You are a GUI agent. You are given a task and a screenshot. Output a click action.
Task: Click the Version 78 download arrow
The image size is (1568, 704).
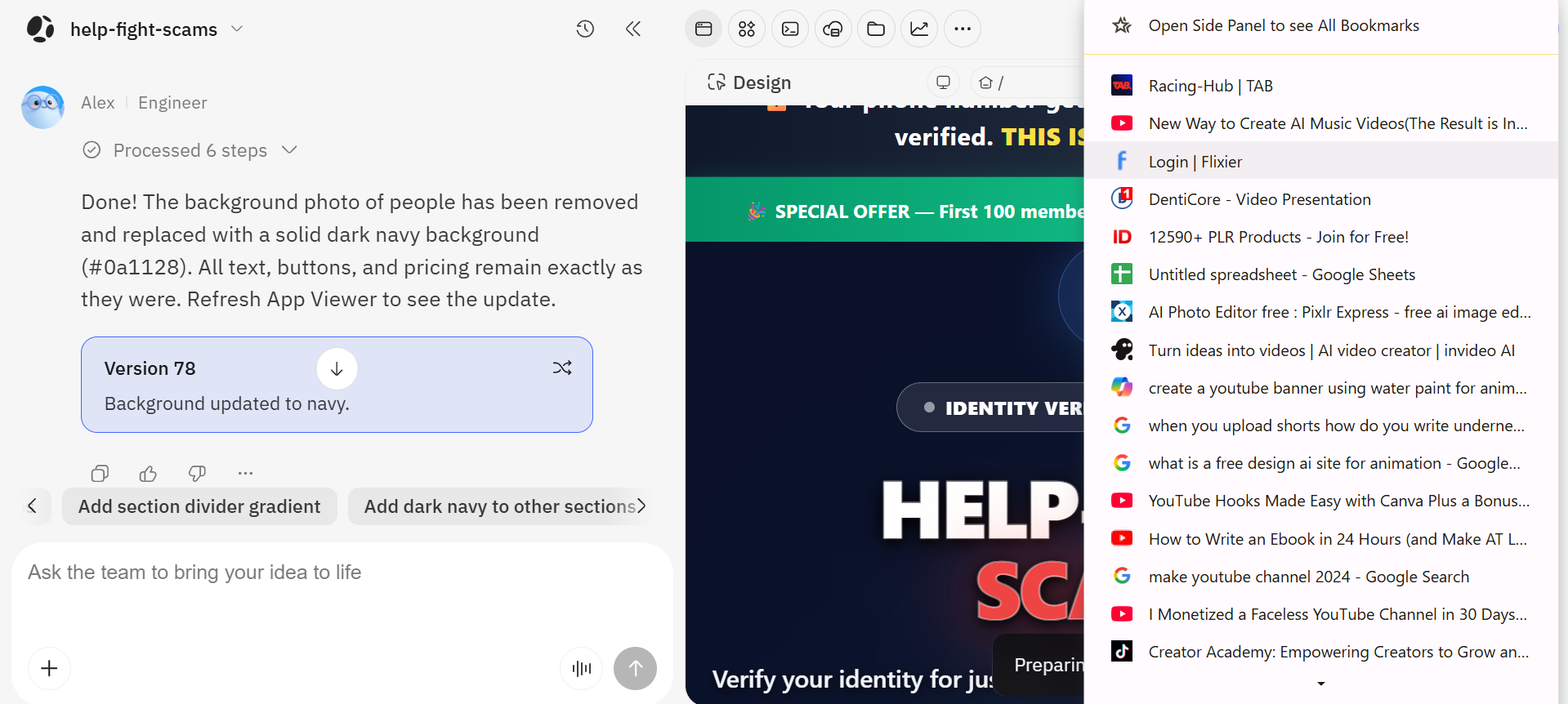337,369
